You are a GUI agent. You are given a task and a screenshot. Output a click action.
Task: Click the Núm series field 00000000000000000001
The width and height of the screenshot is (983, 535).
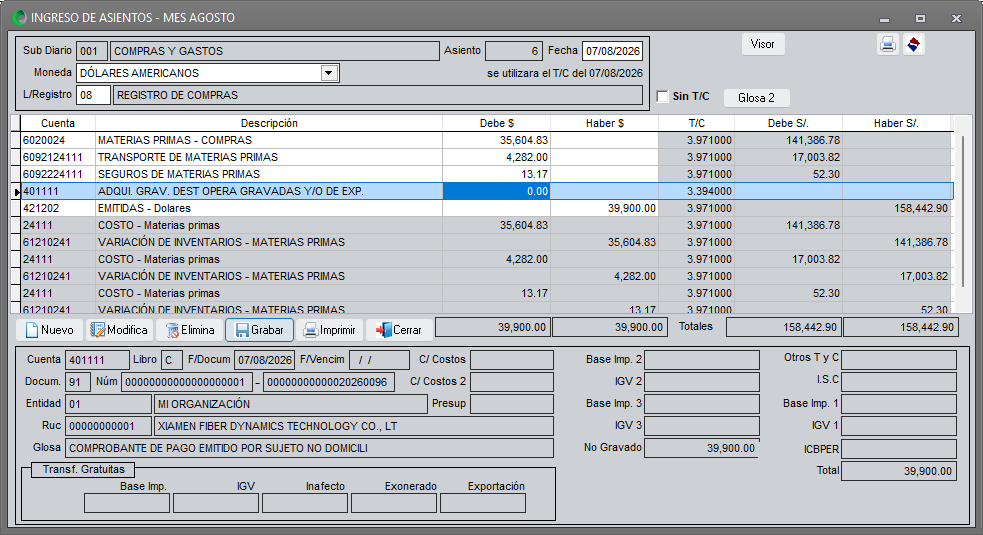[187, 382]
